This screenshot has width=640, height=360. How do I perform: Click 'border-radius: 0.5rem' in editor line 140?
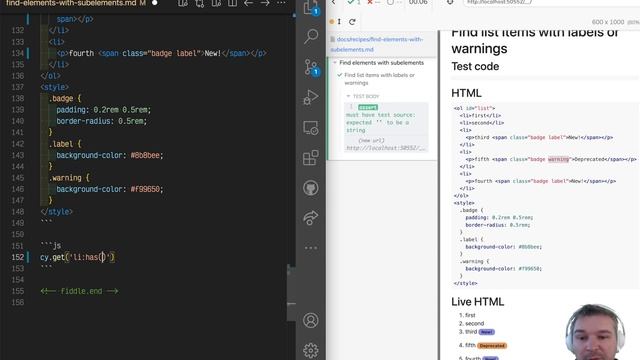pyautogui.click(x=102, y=121)
